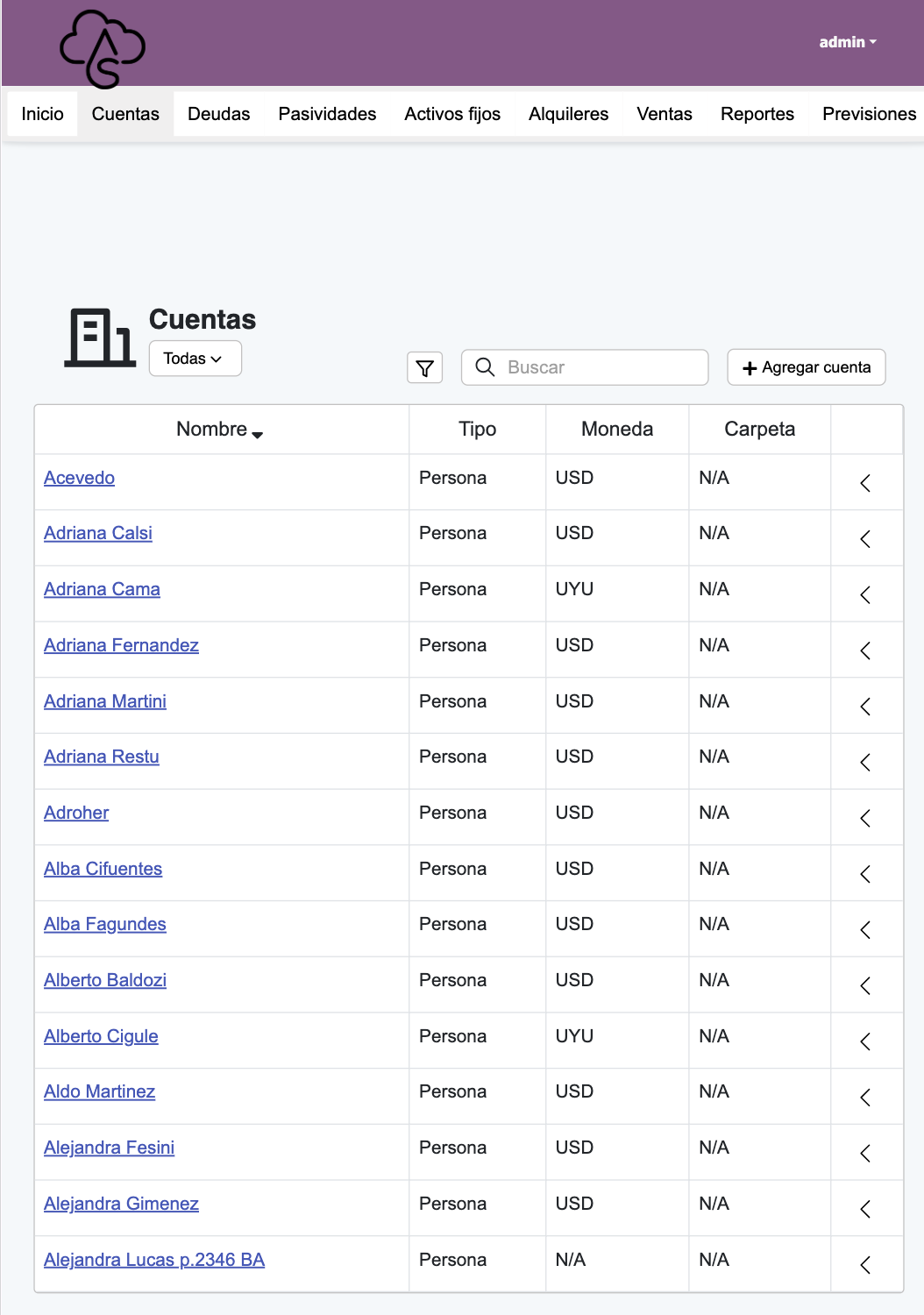Open the Todas filter dropdown
The height and width of the screenshot is (1315, 924).
tap(195, 359)
